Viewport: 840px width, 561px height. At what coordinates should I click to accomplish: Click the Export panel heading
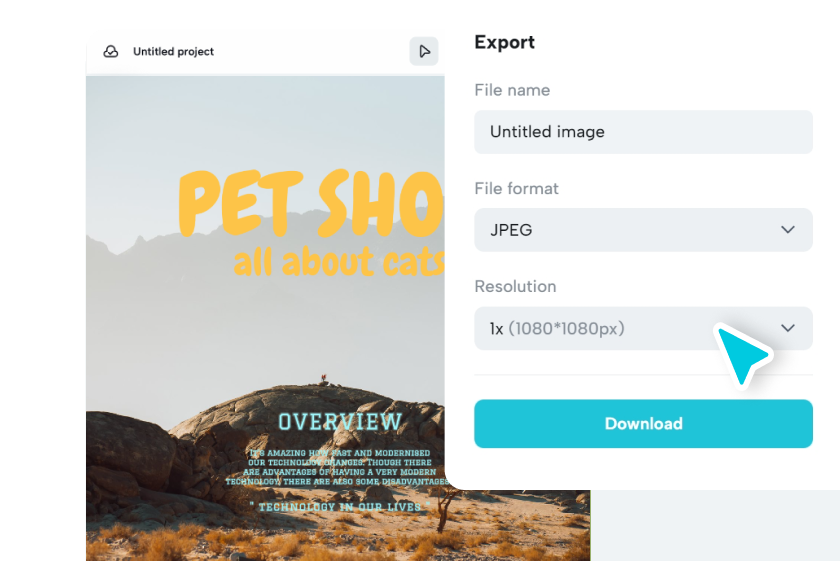(505, 42)
